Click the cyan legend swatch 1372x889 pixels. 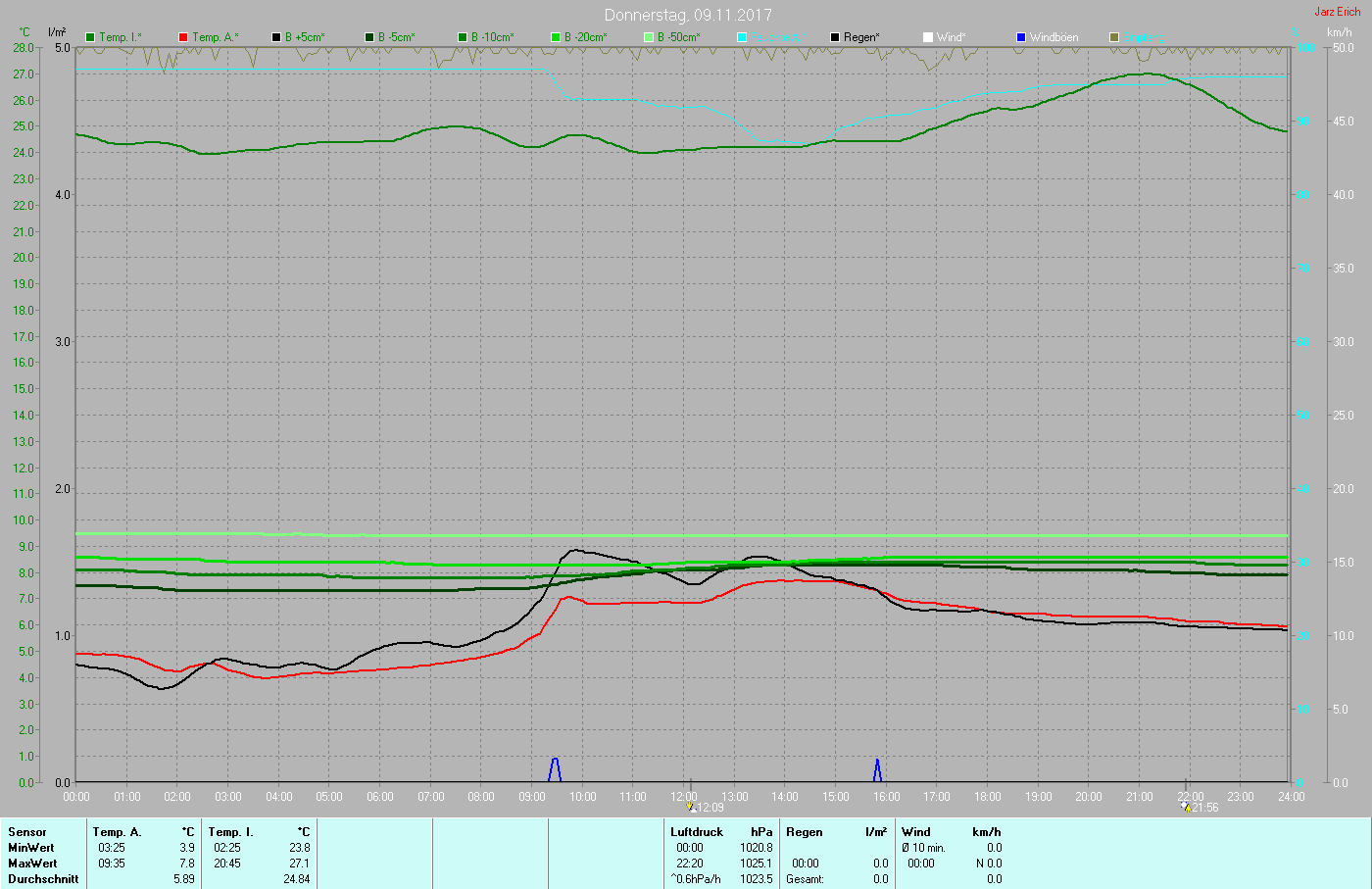(742, 37)
